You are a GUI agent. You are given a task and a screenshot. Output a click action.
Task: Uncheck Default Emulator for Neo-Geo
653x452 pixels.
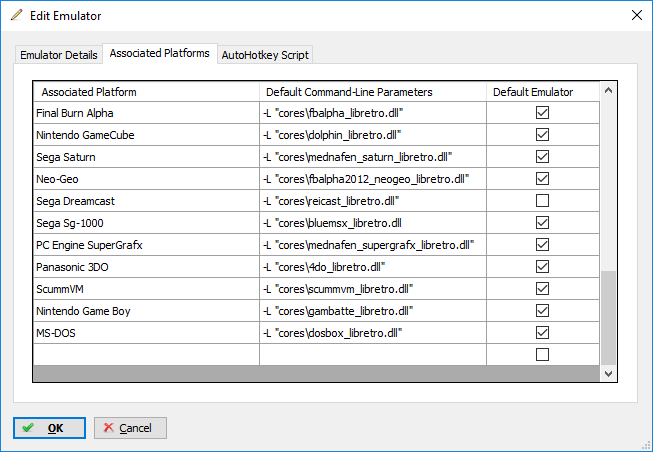coord(542,179)
